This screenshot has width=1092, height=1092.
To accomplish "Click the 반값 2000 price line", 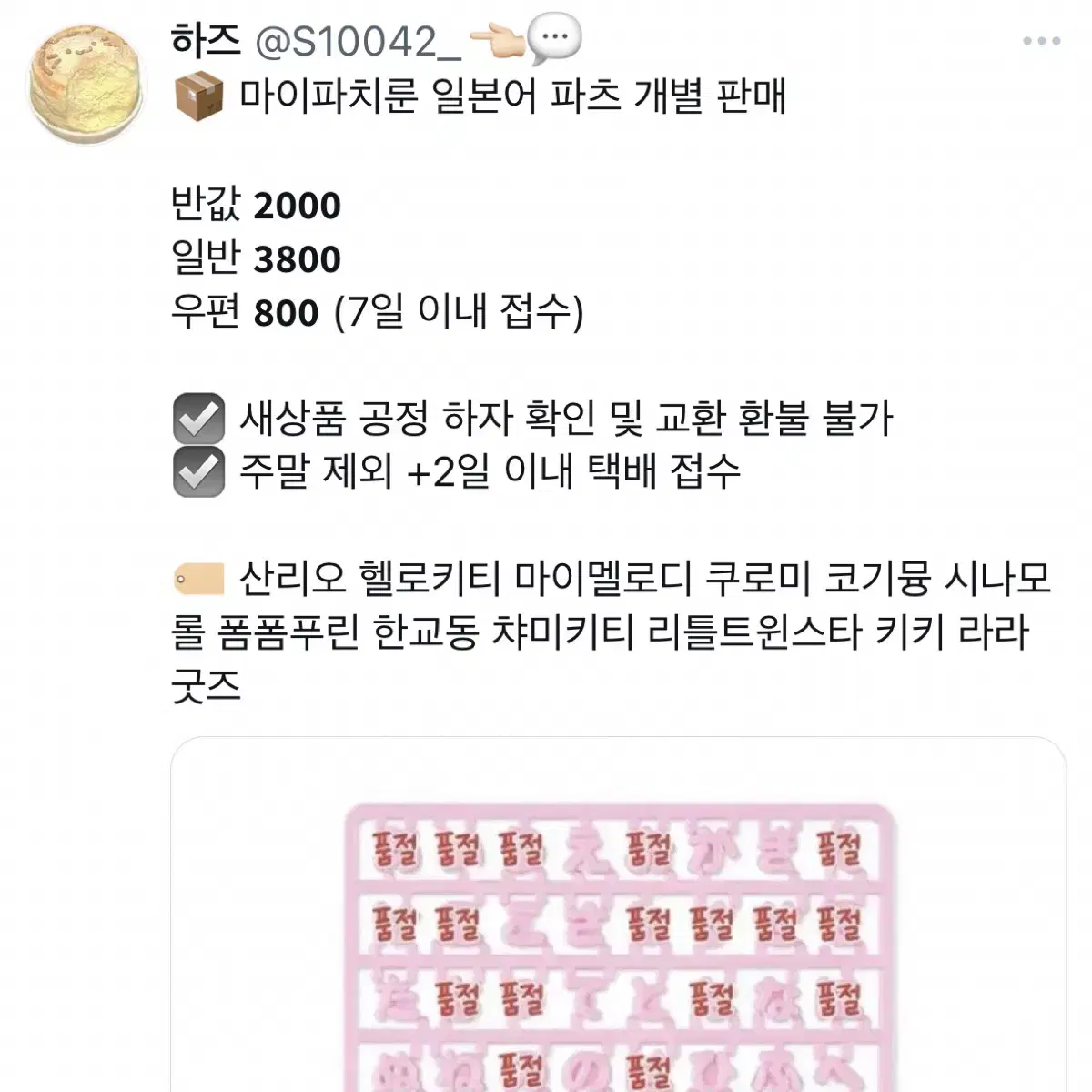I will 256,204.
